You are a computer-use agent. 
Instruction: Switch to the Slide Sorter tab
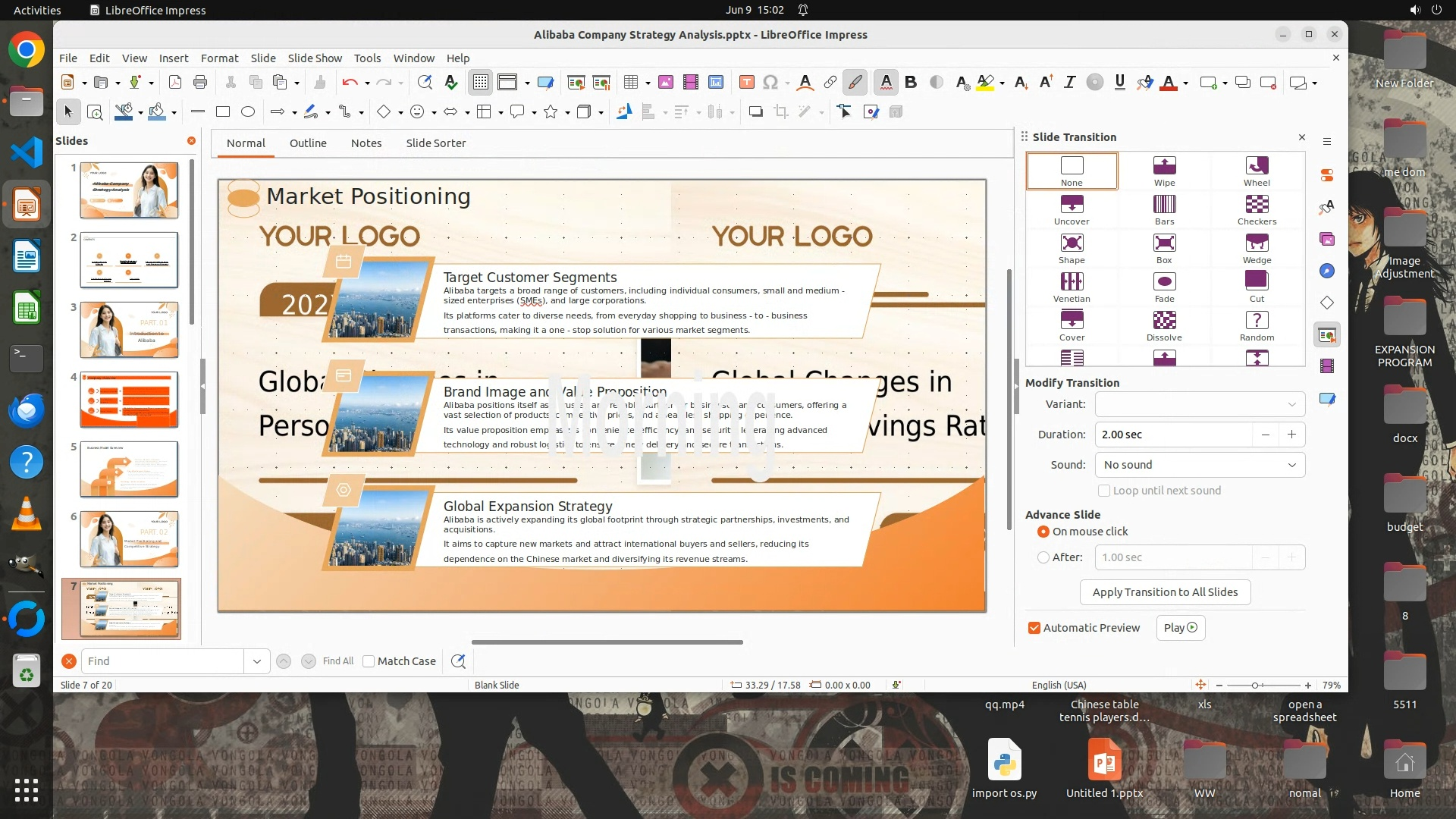(435, 143)
